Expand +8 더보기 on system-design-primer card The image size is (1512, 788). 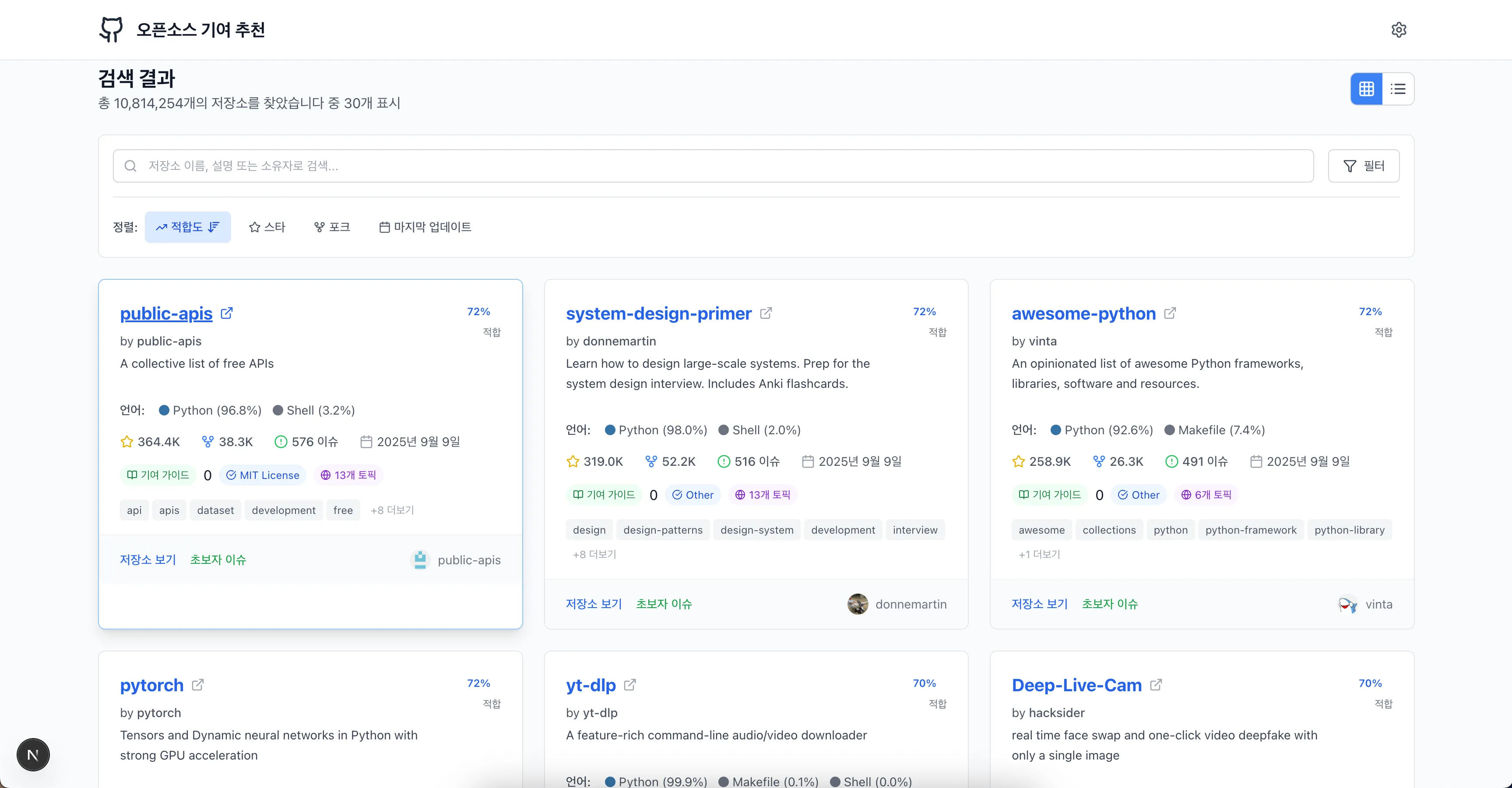coord(594,554)
